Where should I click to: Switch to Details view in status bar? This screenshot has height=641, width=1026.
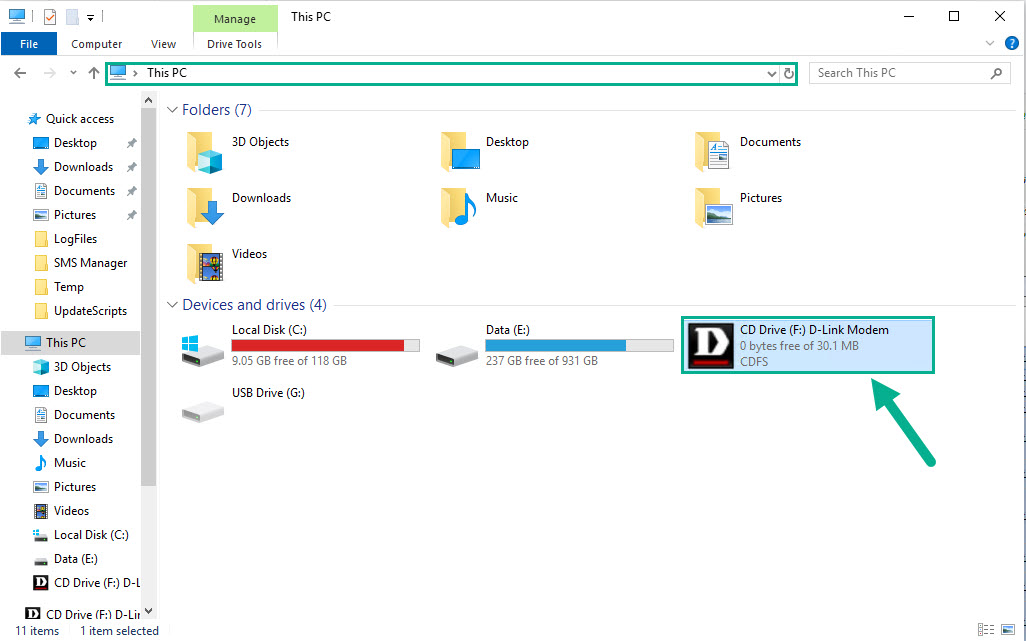click(985, 630)
